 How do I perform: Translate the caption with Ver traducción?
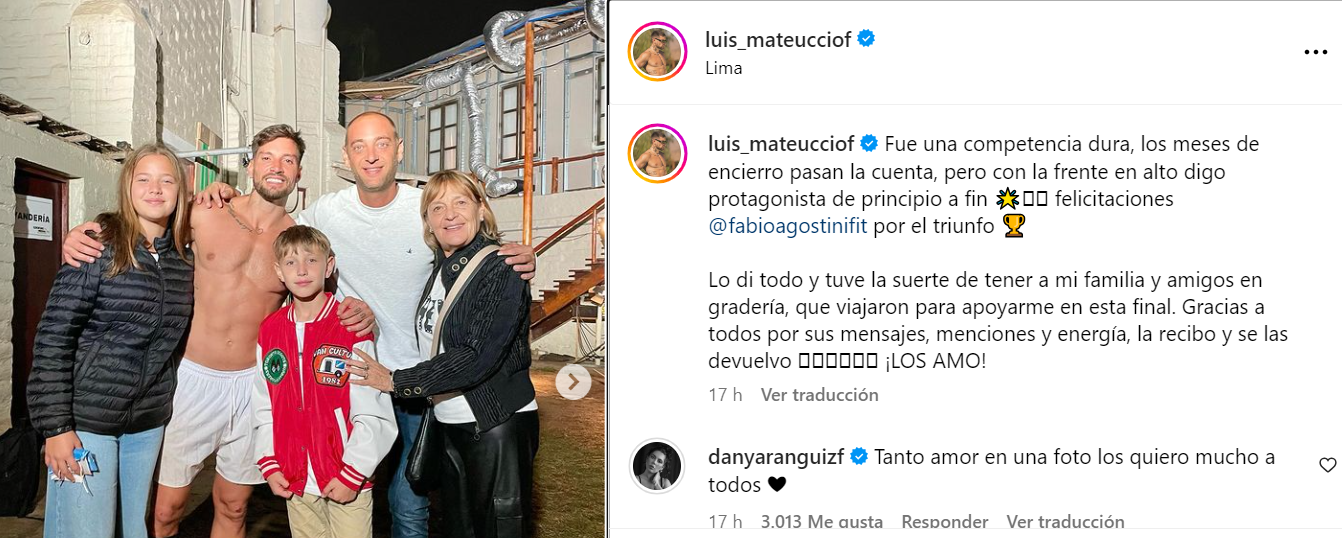819,395
